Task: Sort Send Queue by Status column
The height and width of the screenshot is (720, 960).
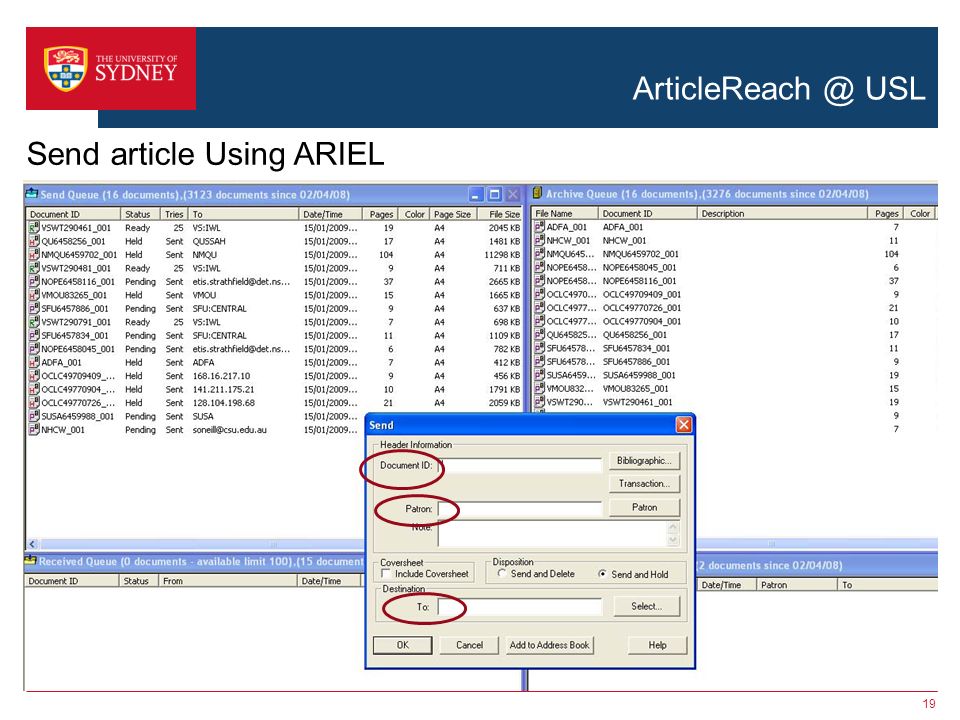Action: click(140, 214)
